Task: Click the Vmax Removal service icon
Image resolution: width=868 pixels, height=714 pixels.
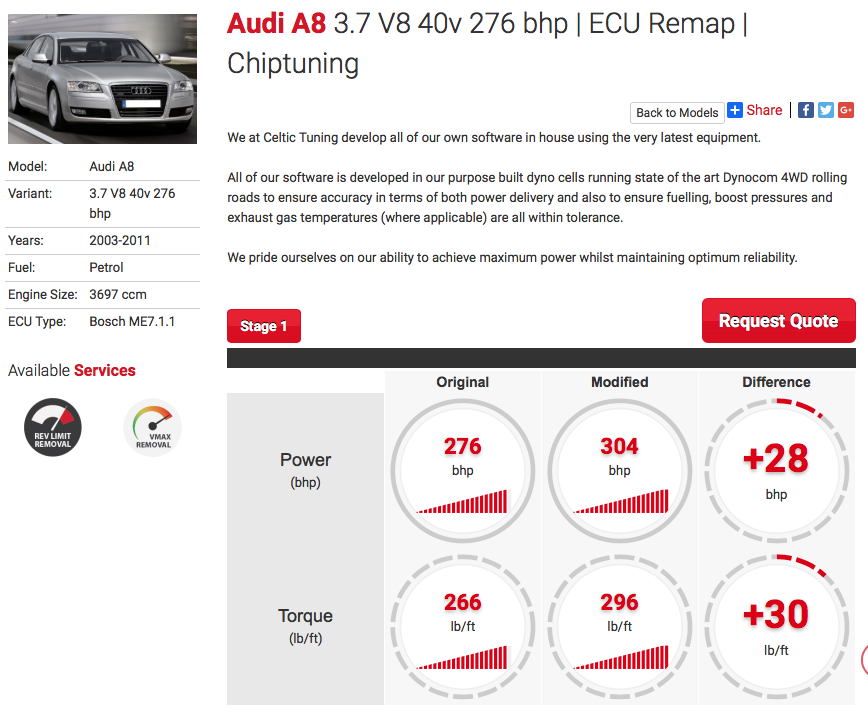Action: [x=153, y=427]
